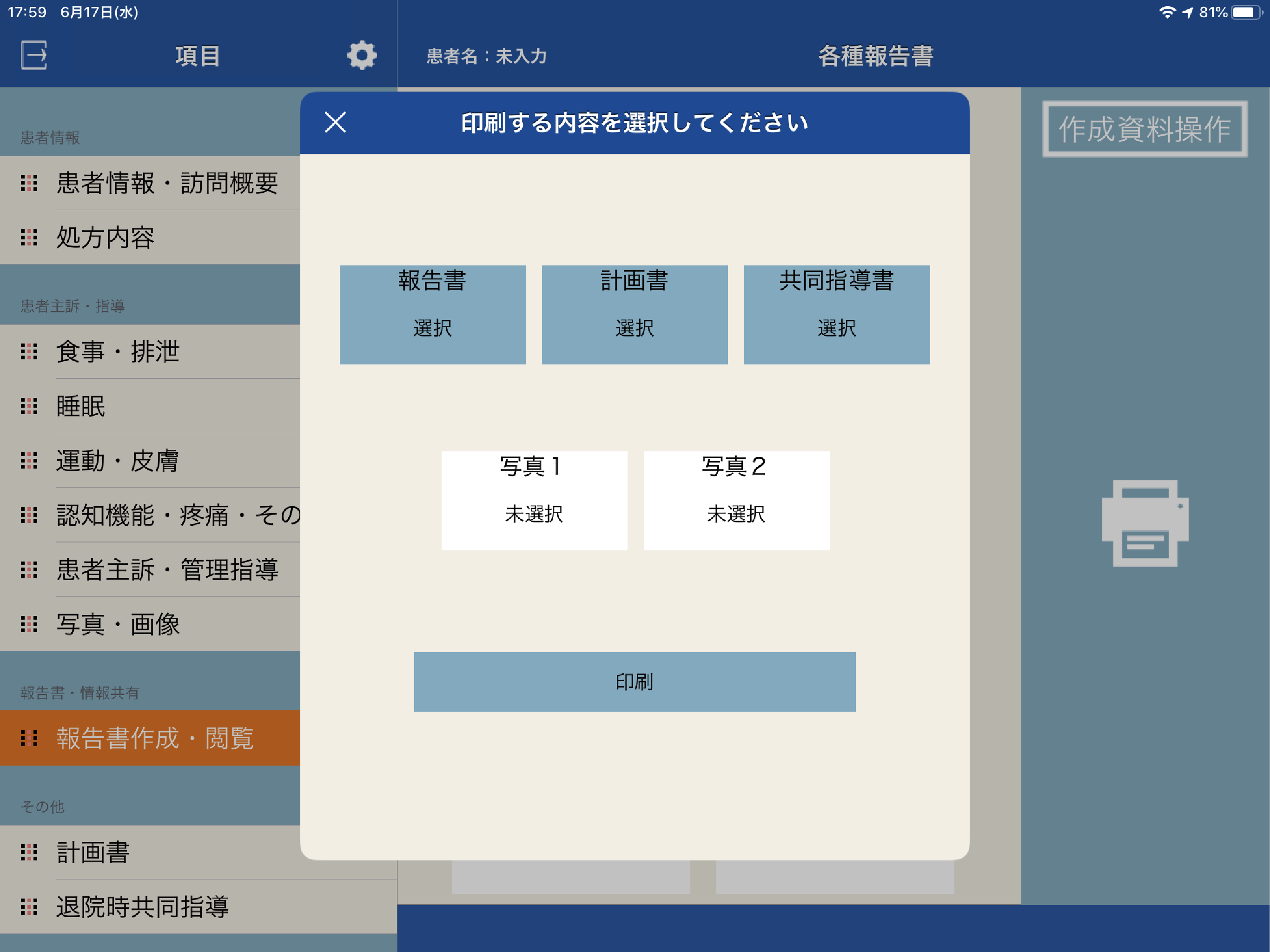Image resolution: width=1270 pixels, height=952 pixels.
Task: Toggle the 共同指導書 選択 tile
Action: pos(837,315)
